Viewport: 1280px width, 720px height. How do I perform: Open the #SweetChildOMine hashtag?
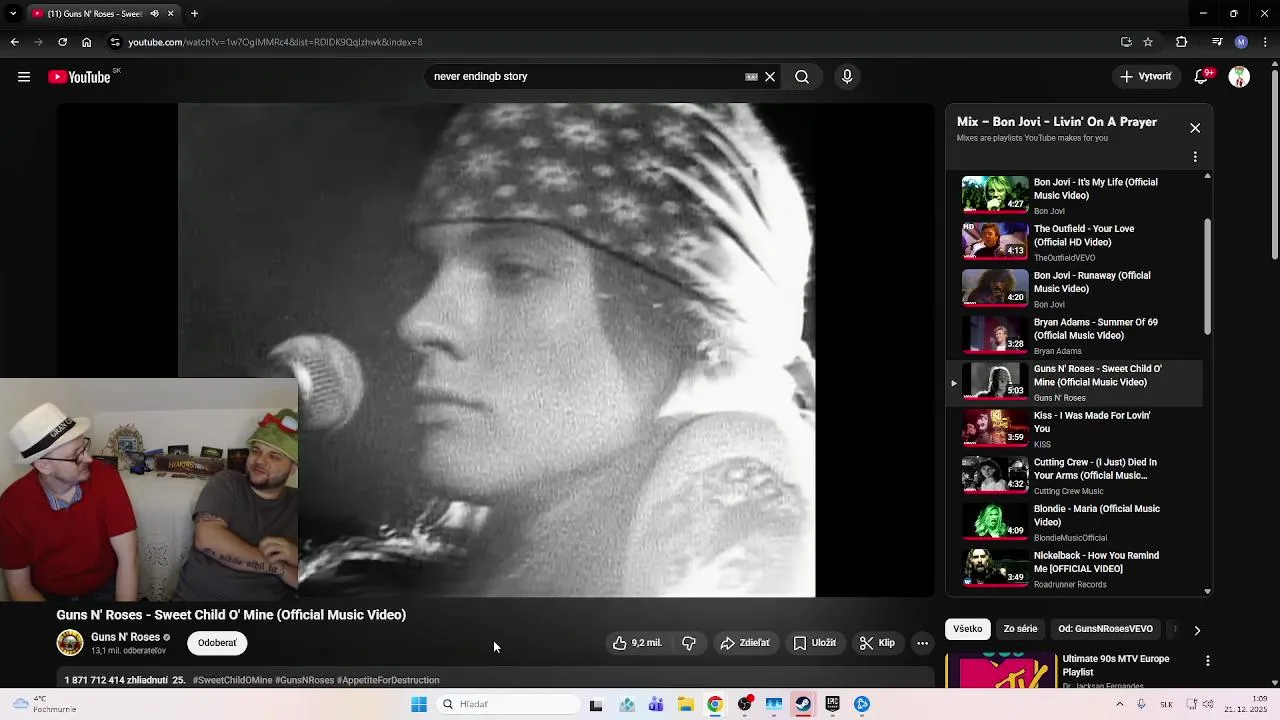[232, 680]
